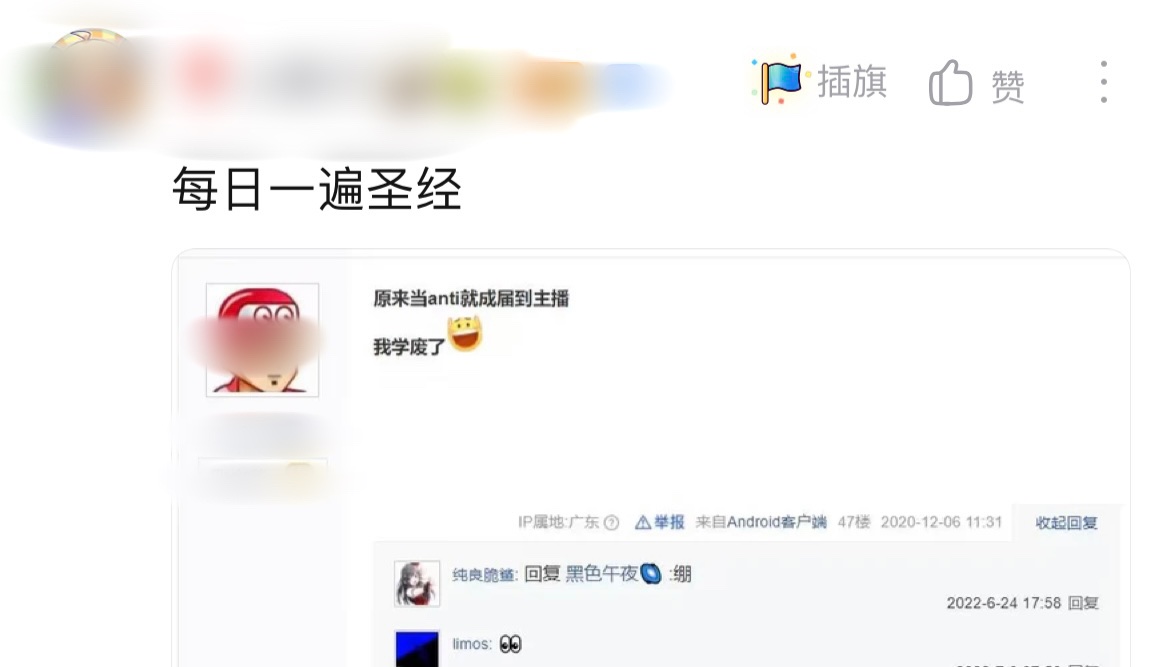
Task: Open 纯良脆鲨 user profile link
Action: point(483,575)
